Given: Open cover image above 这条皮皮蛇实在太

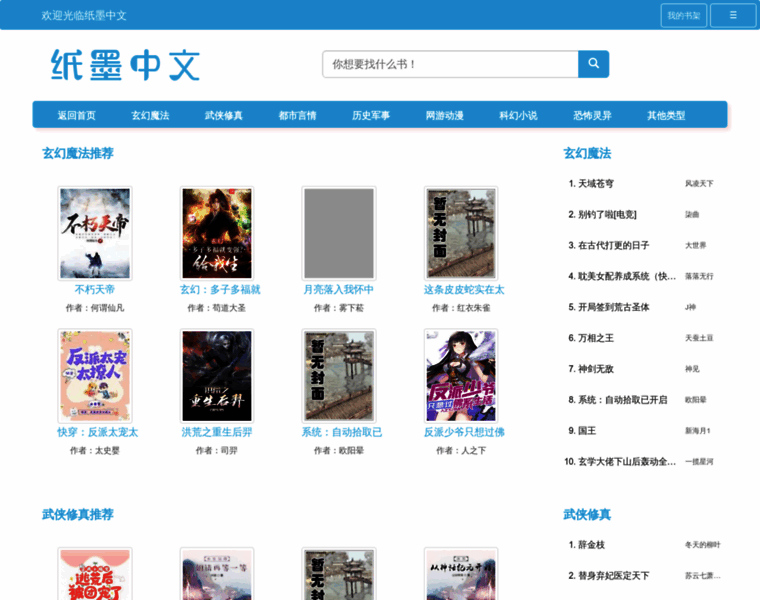Looking at the screenshot, I should pos(461,233).
